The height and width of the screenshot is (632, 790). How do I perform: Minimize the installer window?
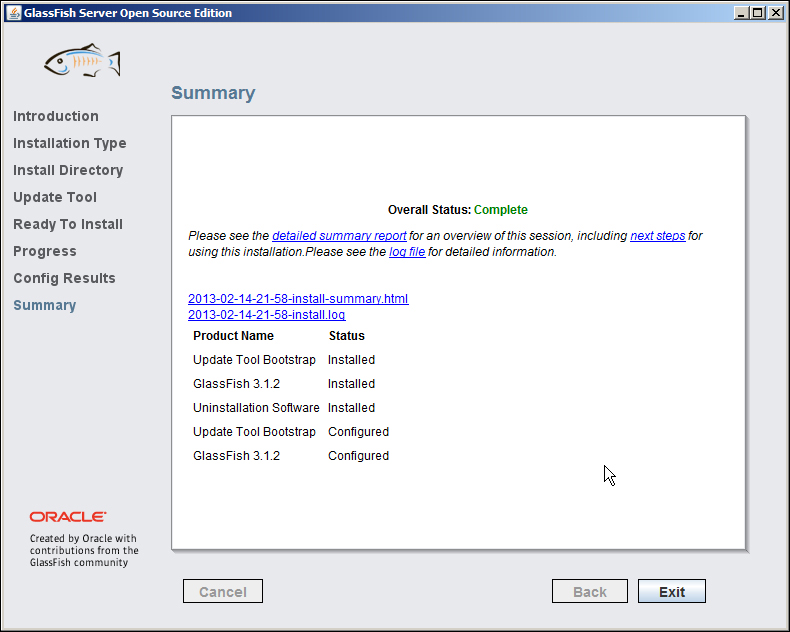741,13
